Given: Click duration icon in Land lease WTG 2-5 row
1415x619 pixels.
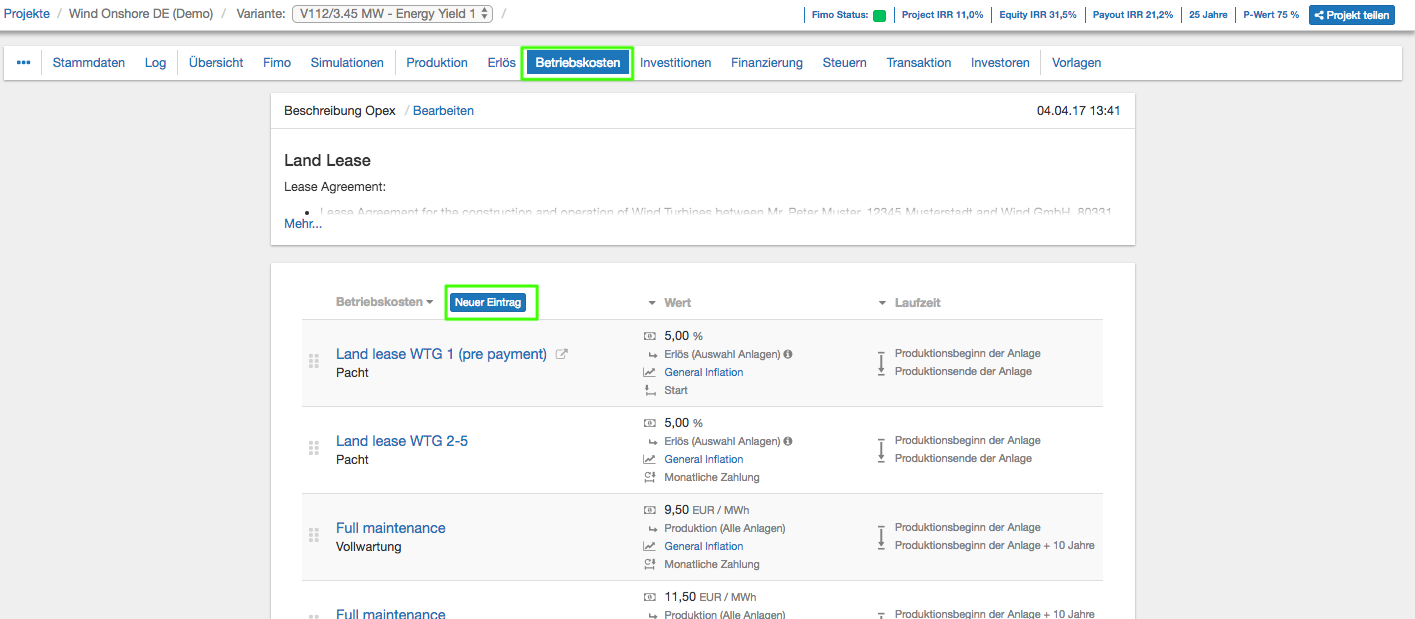Looking at the screenshot, I should [x=881, y=449].
